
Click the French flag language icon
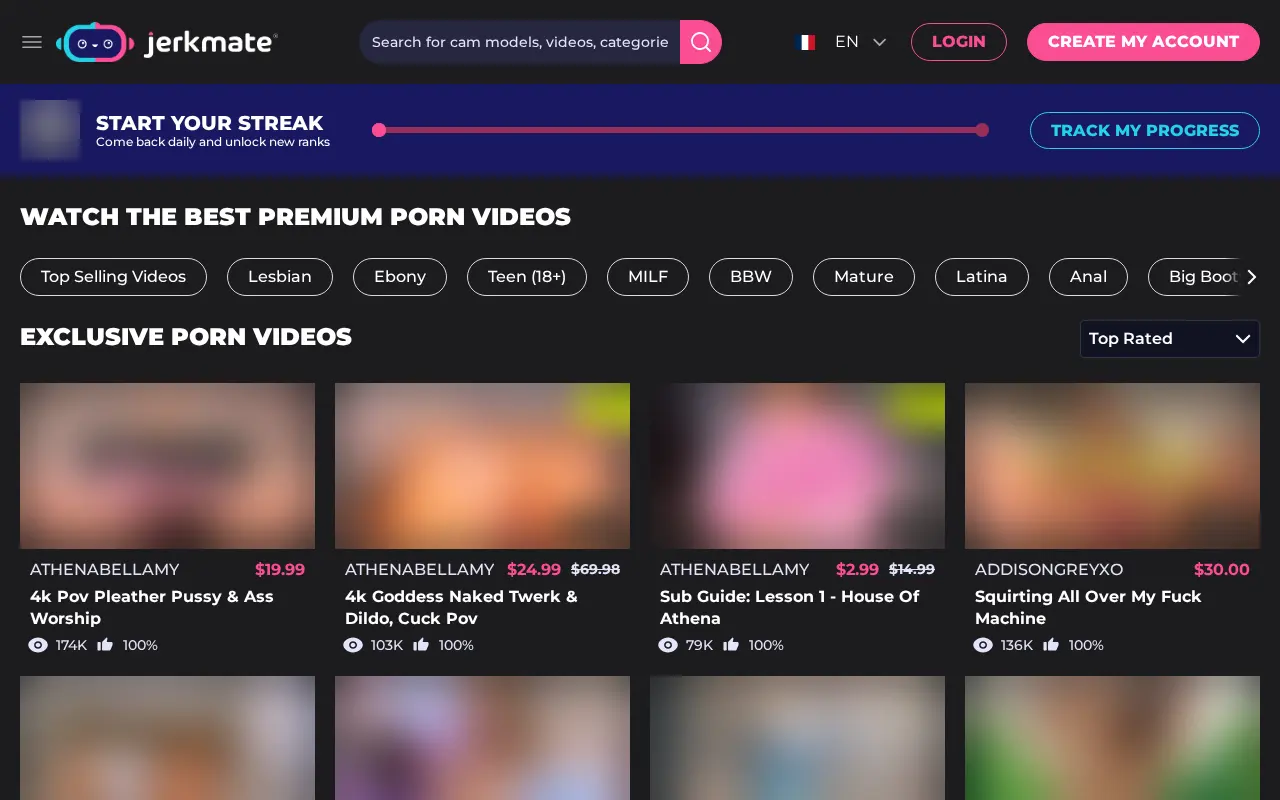[x=805, y=42]
